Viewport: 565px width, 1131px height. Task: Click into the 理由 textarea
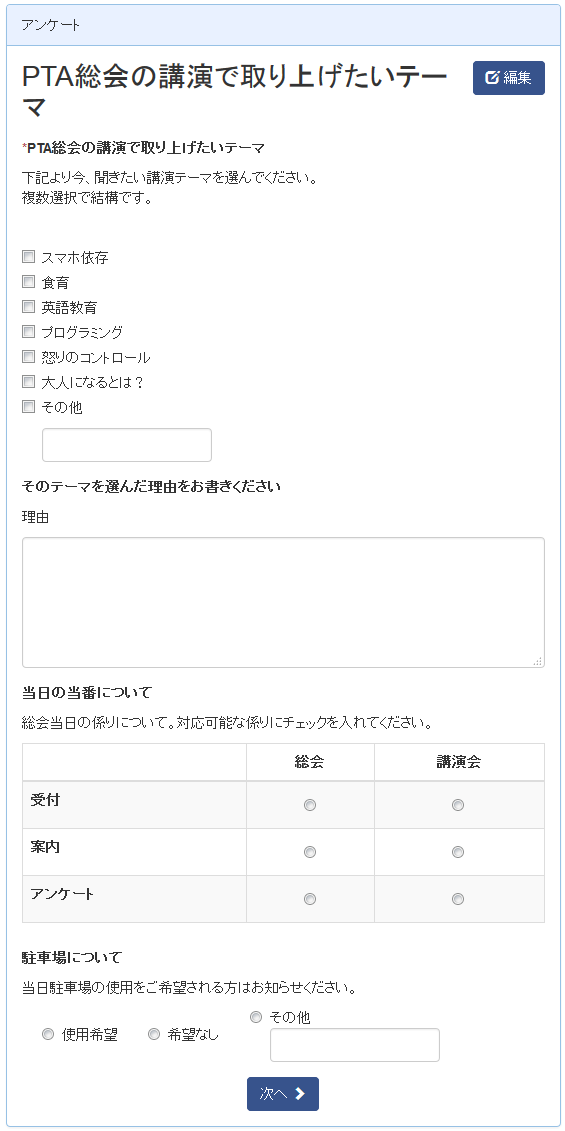[x=283, y=602]
